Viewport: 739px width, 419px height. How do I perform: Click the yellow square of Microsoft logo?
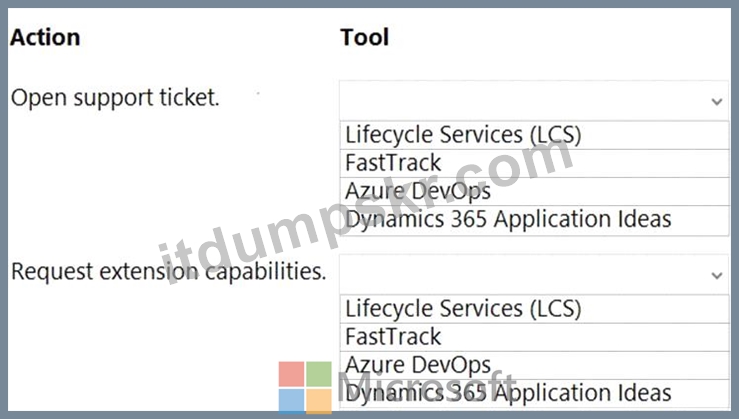point(319,402)
